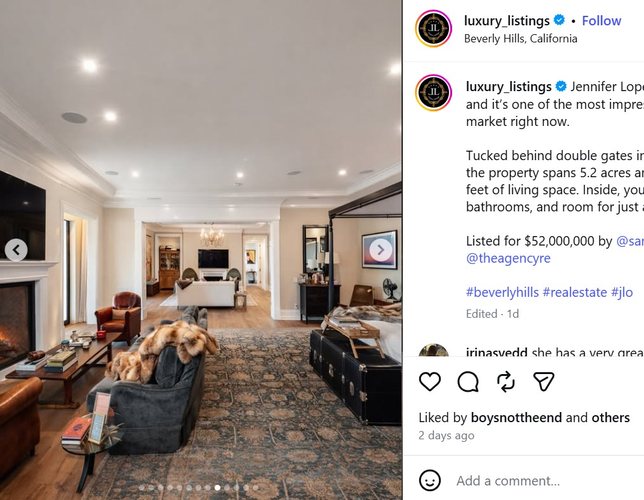Open the #jlo hashtag
Viewport: 644px width, 500px height.
621,293
